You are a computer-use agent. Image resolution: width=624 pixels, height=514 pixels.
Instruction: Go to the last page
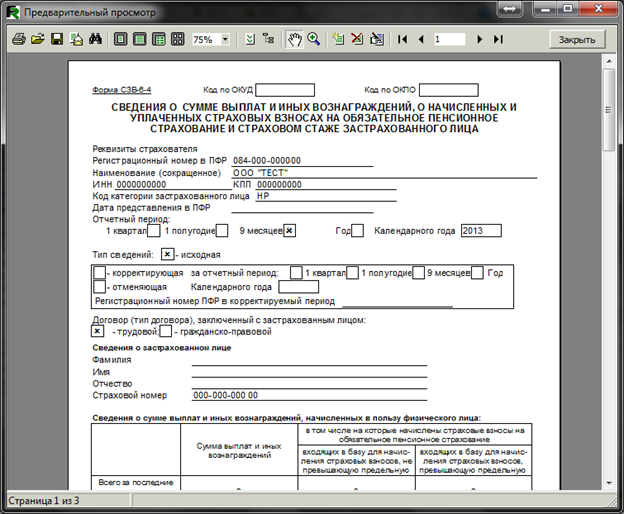coord(498,39)
